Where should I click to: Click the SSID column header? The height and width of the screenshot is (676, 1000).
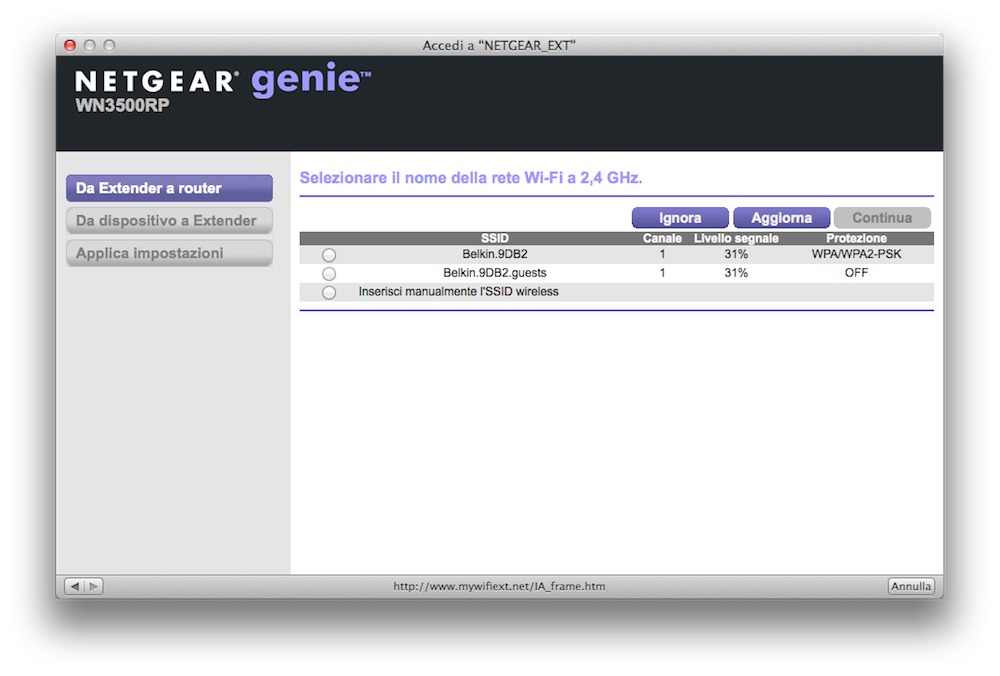pyautogui.click(x=494, y=239)
